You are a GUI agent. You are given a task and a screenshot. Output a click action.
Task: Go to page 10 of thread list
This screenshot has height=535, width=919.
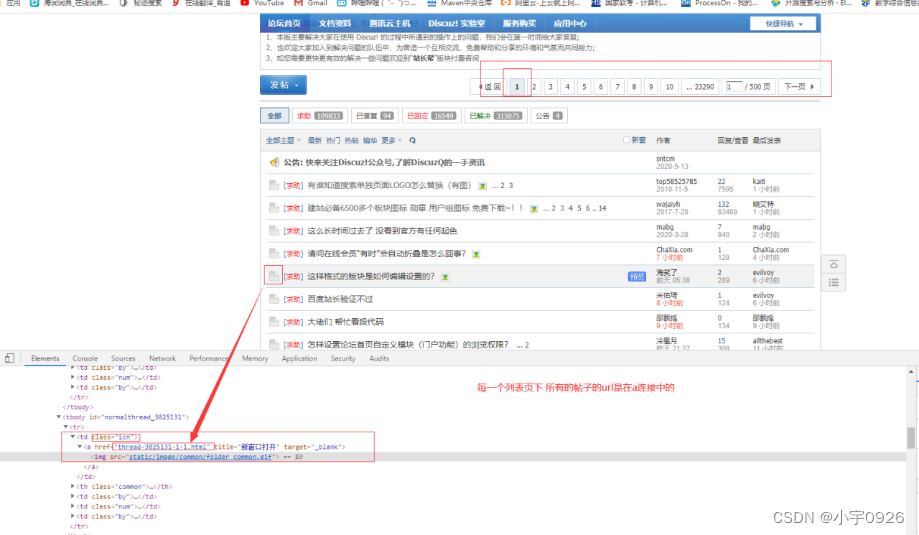[669, 87]
